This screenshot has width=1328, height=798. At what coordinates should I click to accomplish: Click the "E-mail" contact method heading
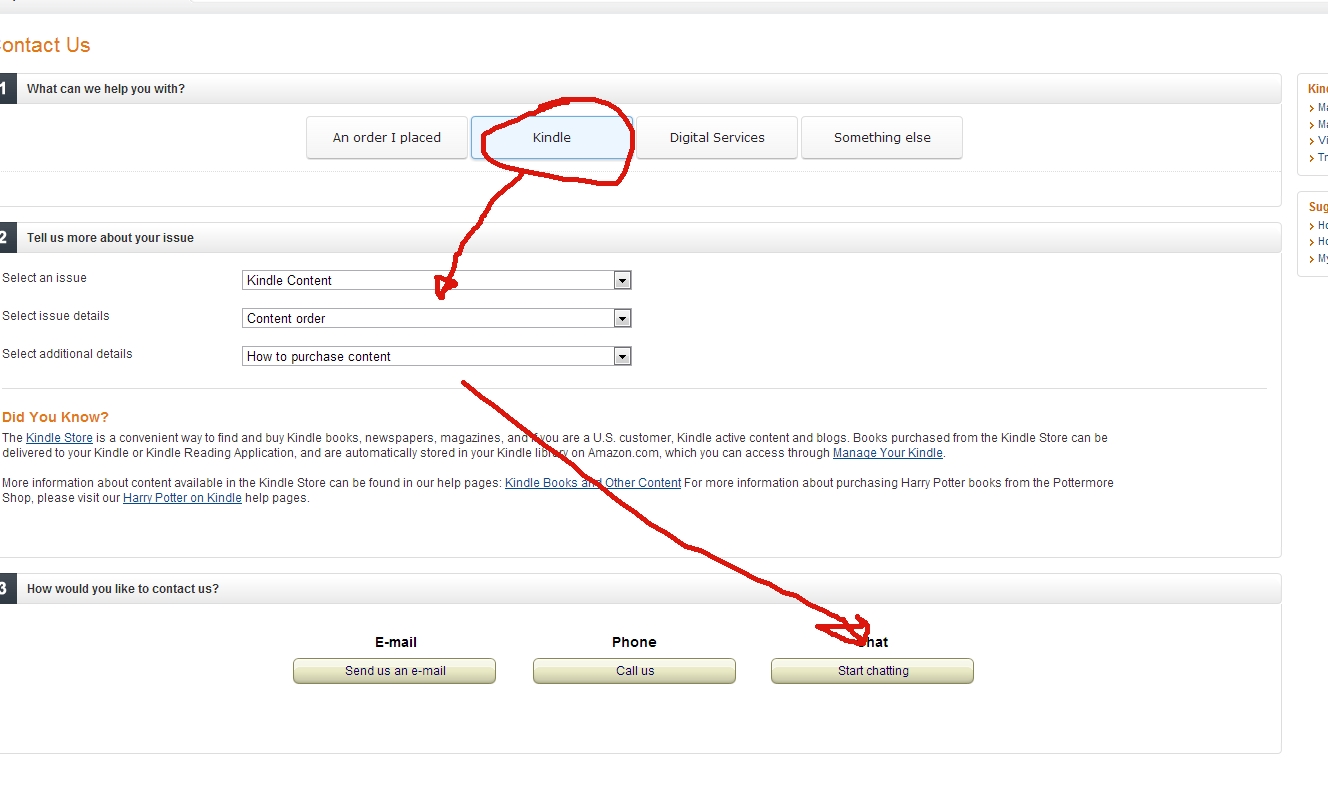(396, 642)
